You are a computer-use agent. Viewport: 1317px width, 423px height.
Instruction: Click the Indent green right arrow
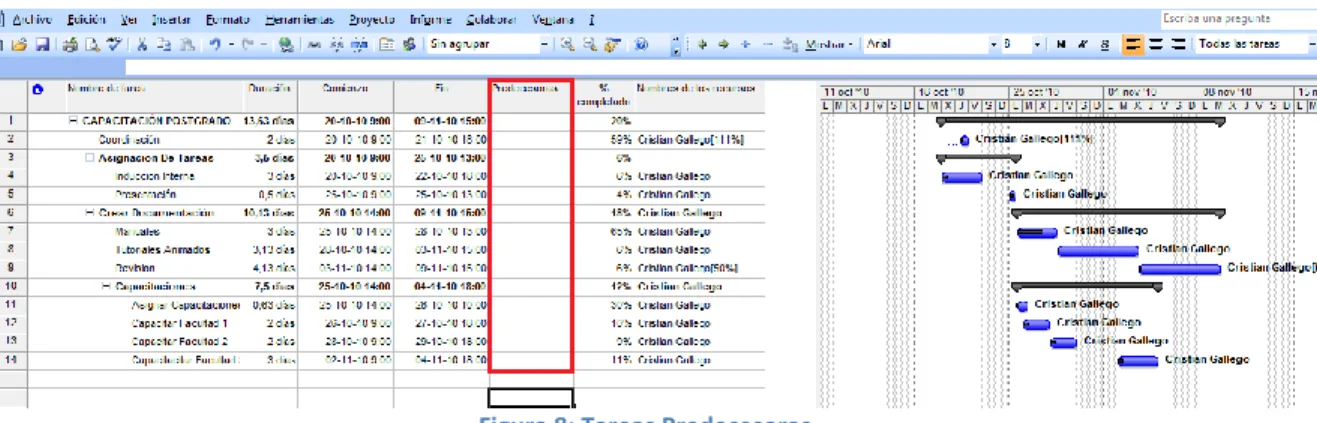(723, 44)
